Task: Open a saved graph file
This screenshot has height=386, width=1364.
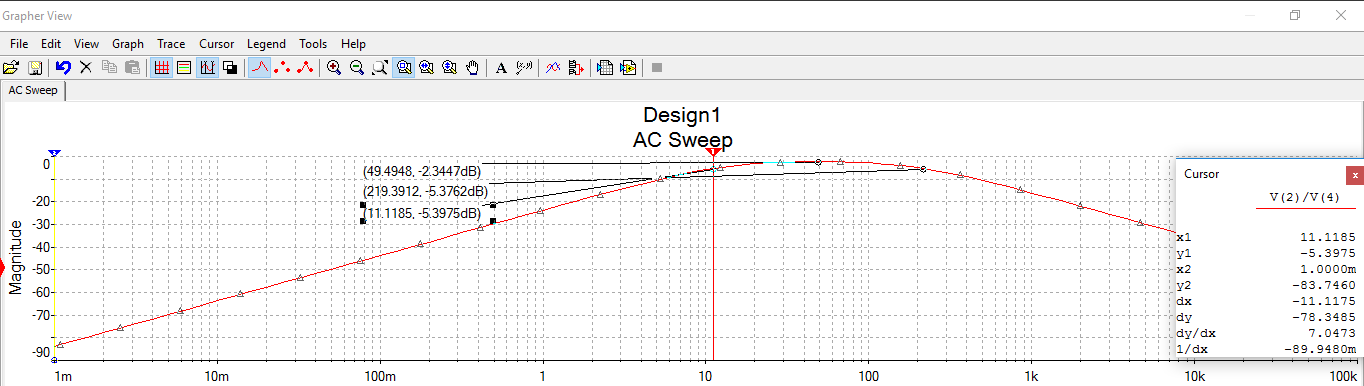Action: click(11, 68)
